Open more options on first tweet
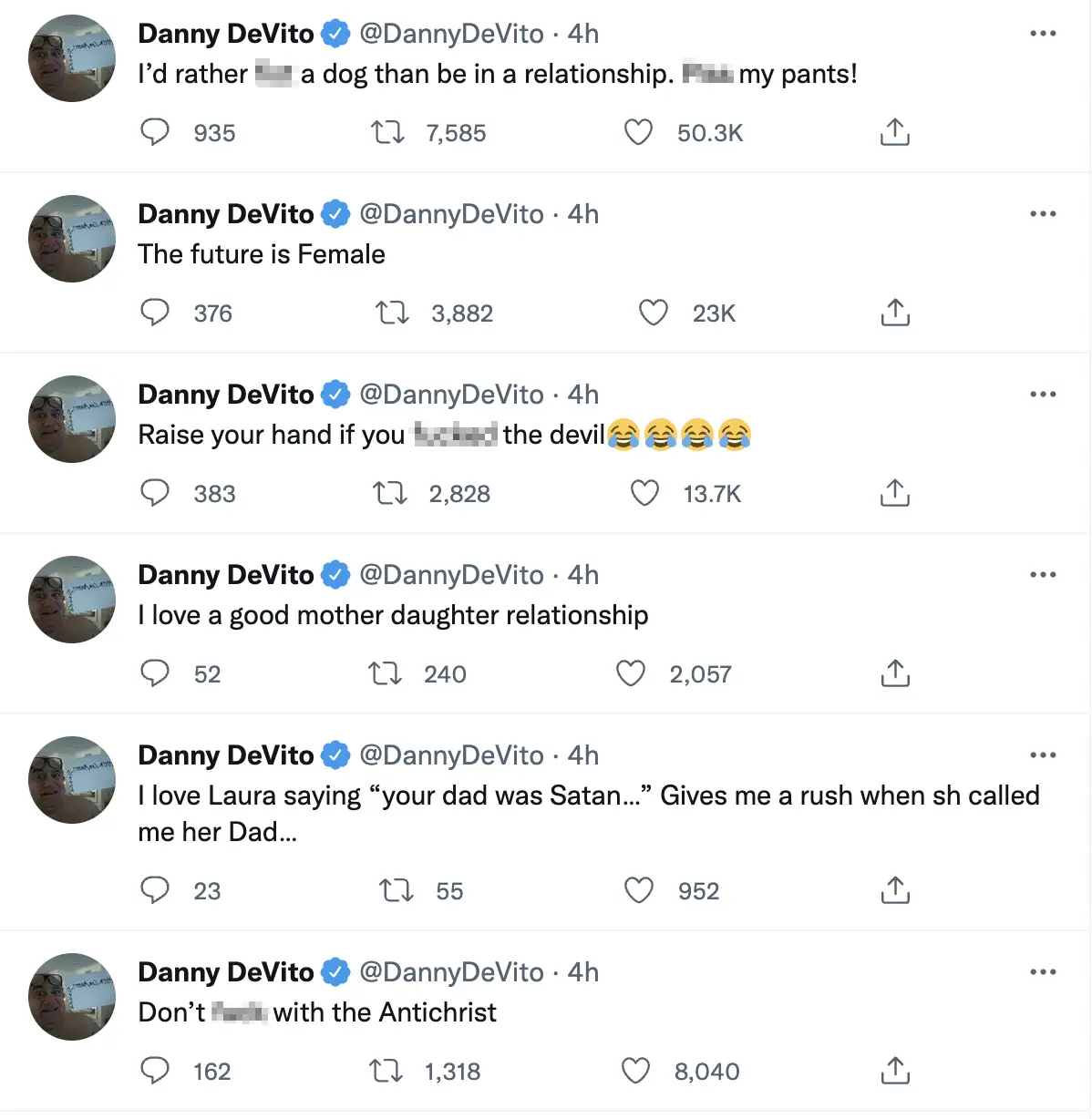 (1042, 34)
